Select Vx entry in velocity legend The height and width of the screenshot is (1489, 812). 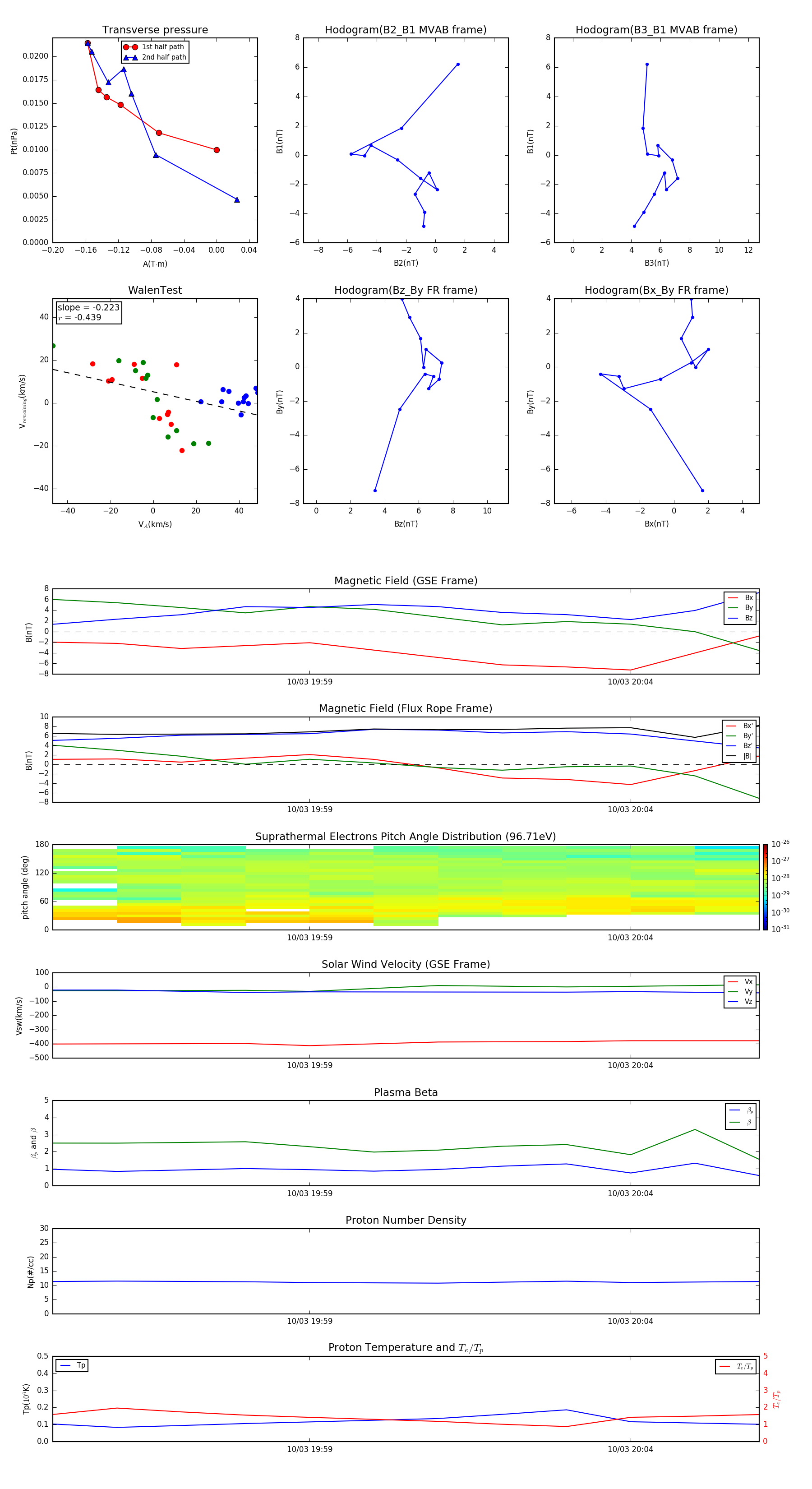[740, 981]
